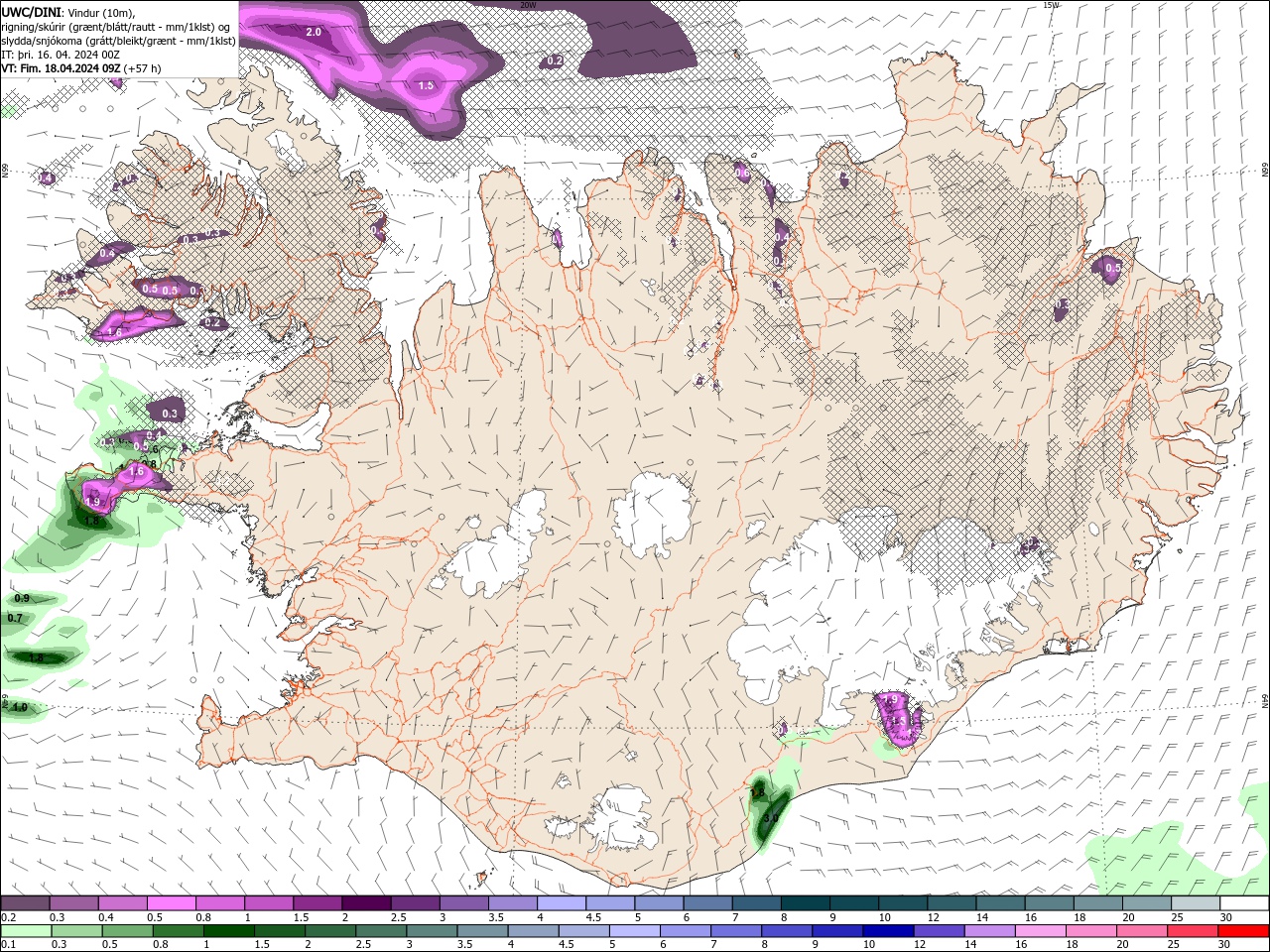Click the white swatch ending the snow legend
The image size is (1270, 952).
[1243, 903]
